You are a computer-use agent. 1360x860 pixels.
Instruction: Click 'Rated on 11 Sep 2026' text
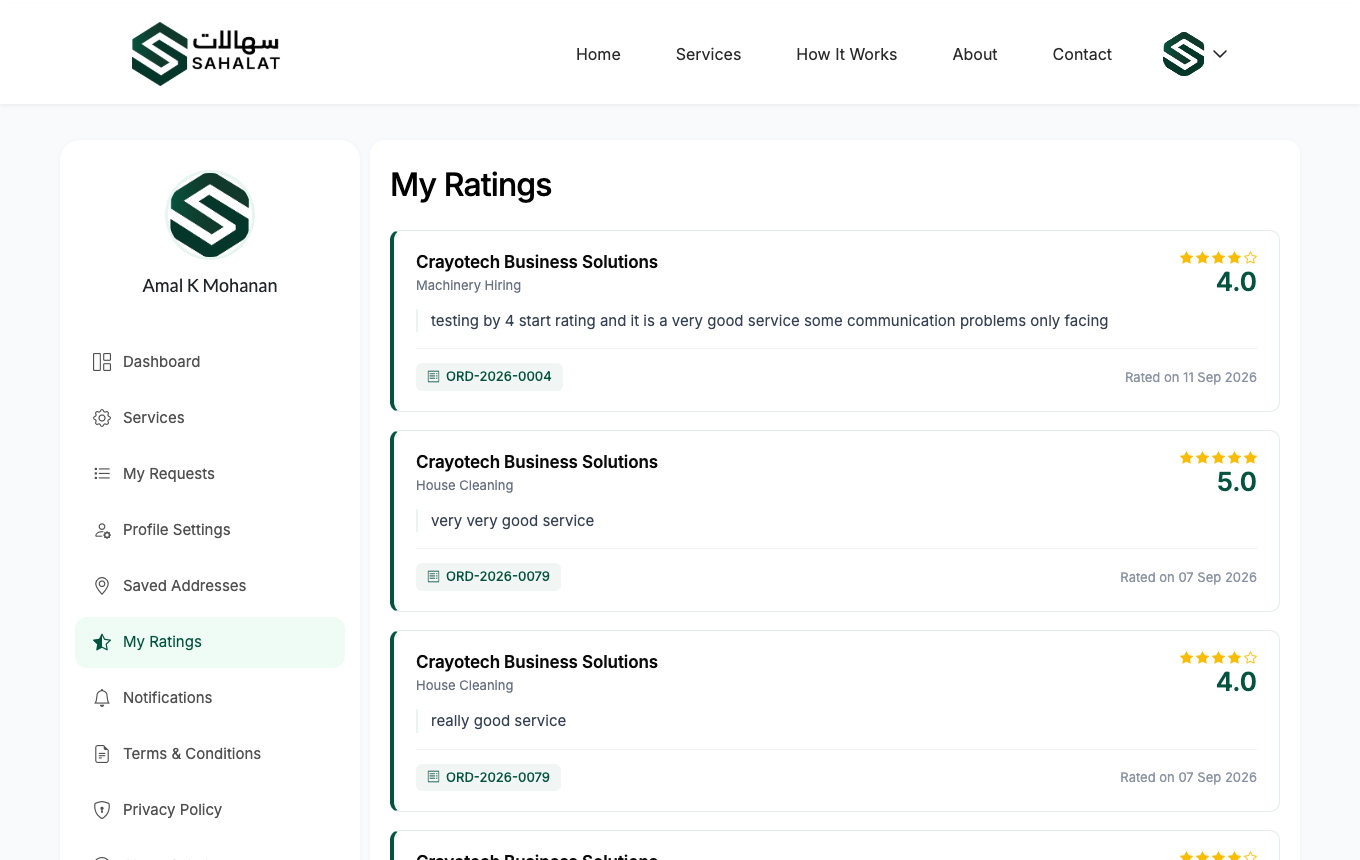pyautogui.click(x=1191, y=378)
